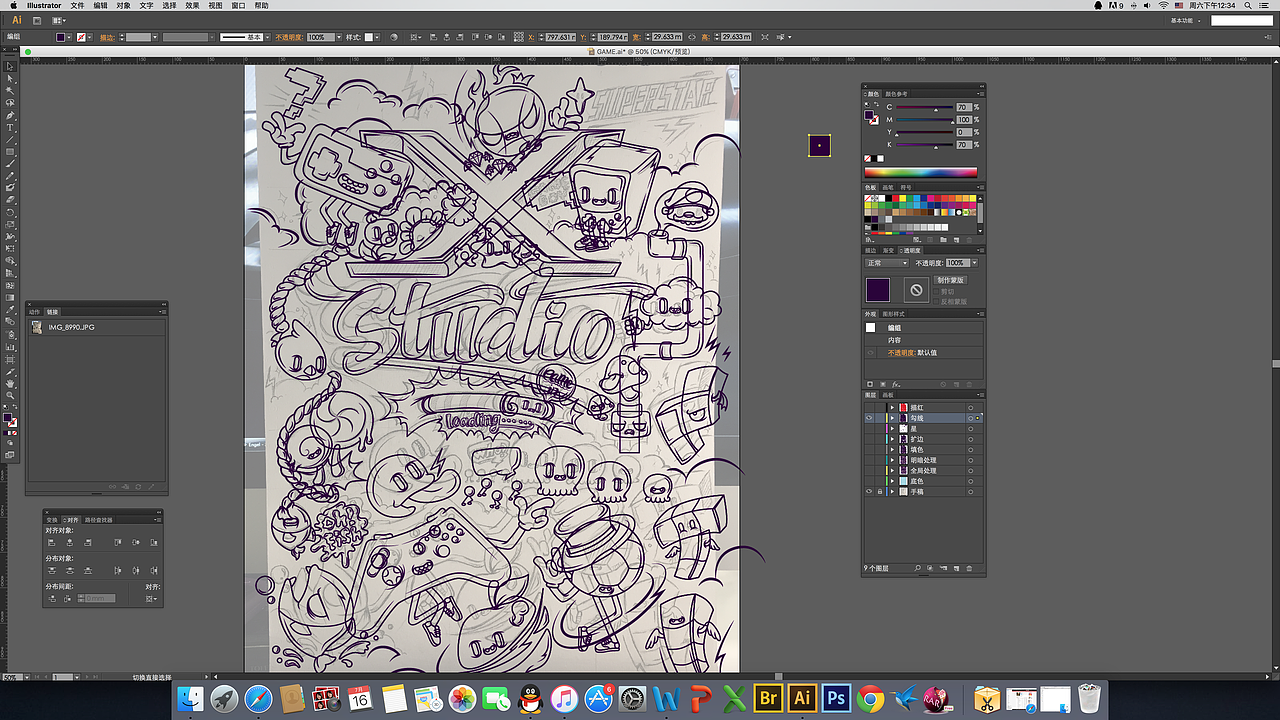Delete the selected layer with trash icon
The height and width of the screenshot is (720, 1280).
tap(969, 568)
